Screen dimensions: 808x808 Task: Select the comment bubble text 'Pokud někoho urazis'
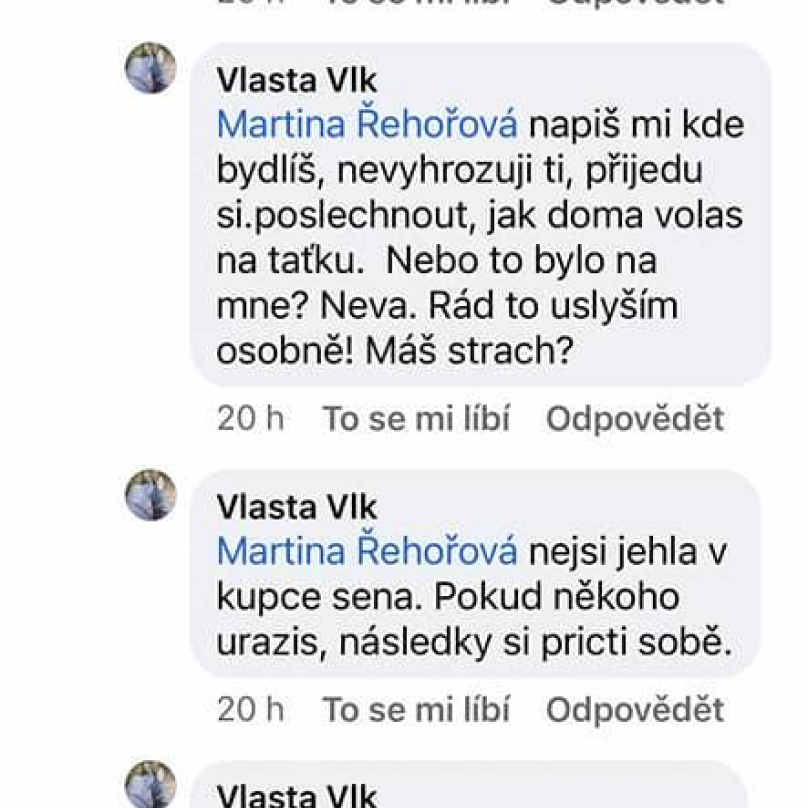[447, 619]
